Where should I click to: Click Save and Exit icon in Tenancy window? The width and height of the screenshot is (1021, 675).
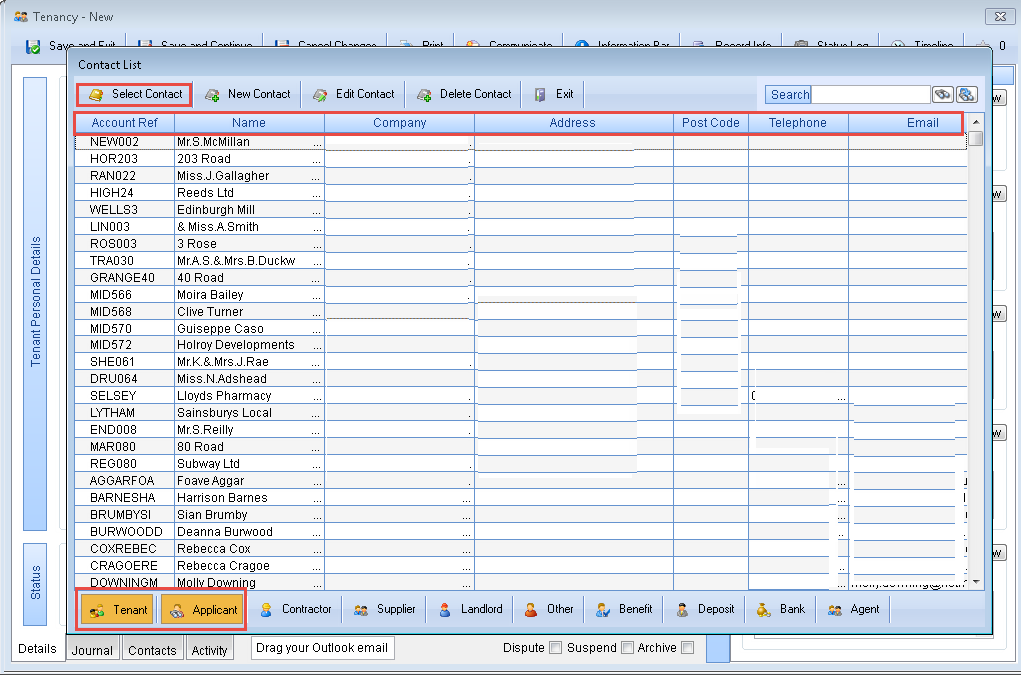[x=33, y=46]
